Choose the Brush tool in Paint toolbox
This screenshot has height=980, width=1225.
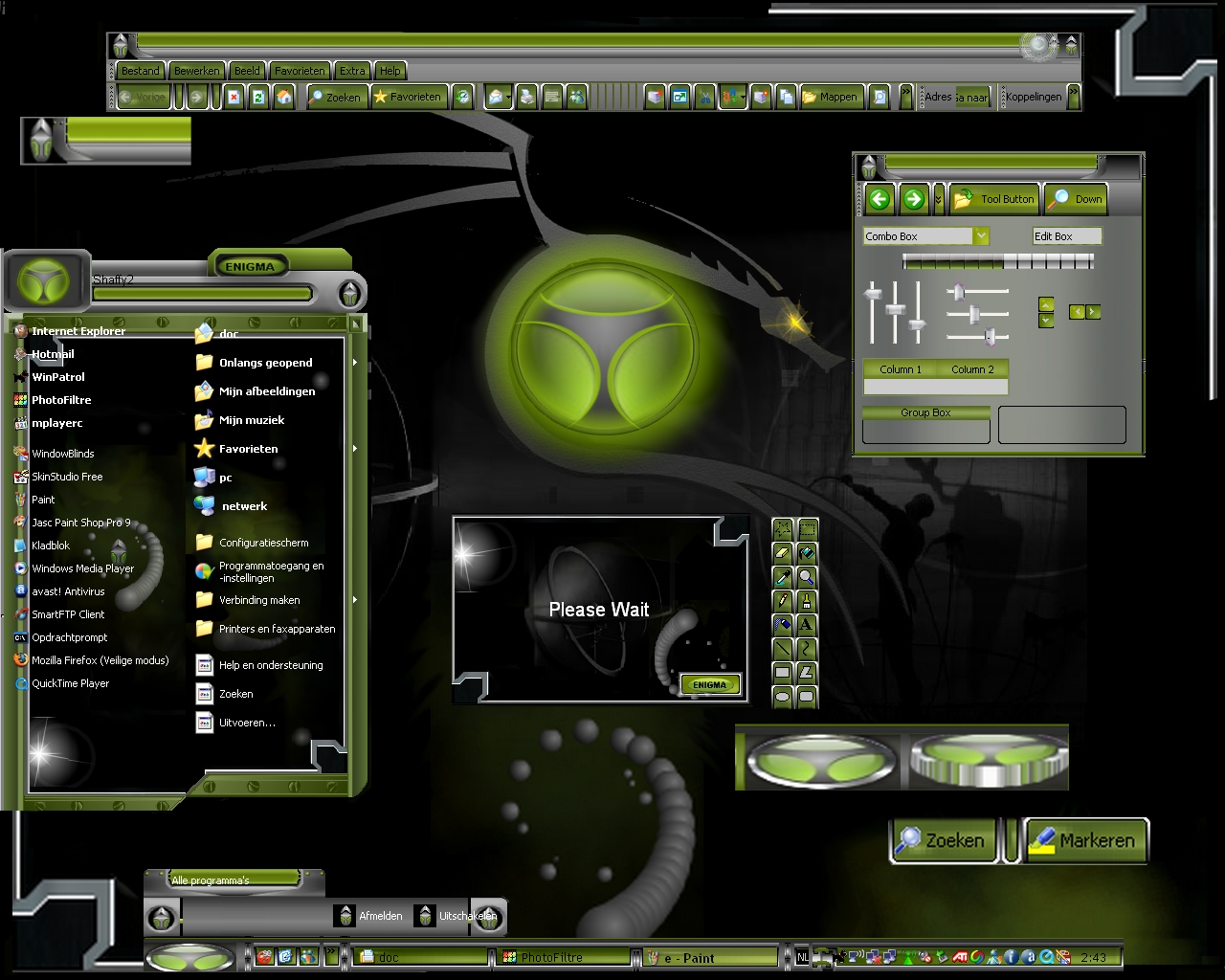point(807,601)
